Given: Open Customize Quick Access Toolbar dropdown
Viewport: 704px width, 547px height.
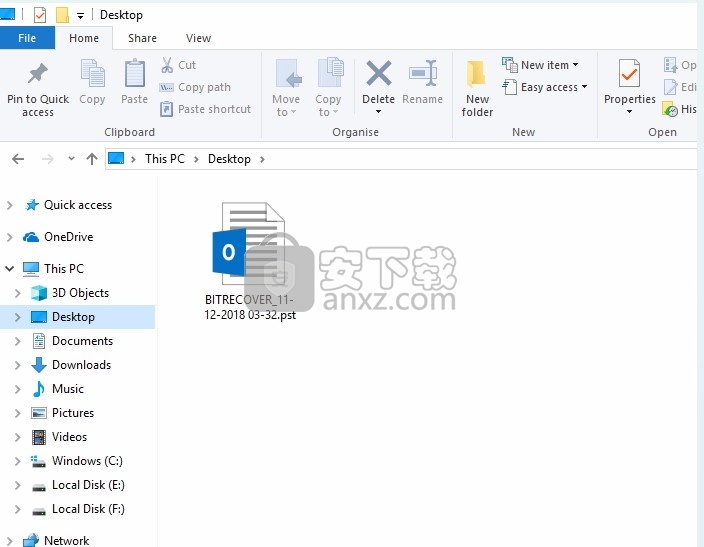Looking at the screenshot, I should (80, 16).
